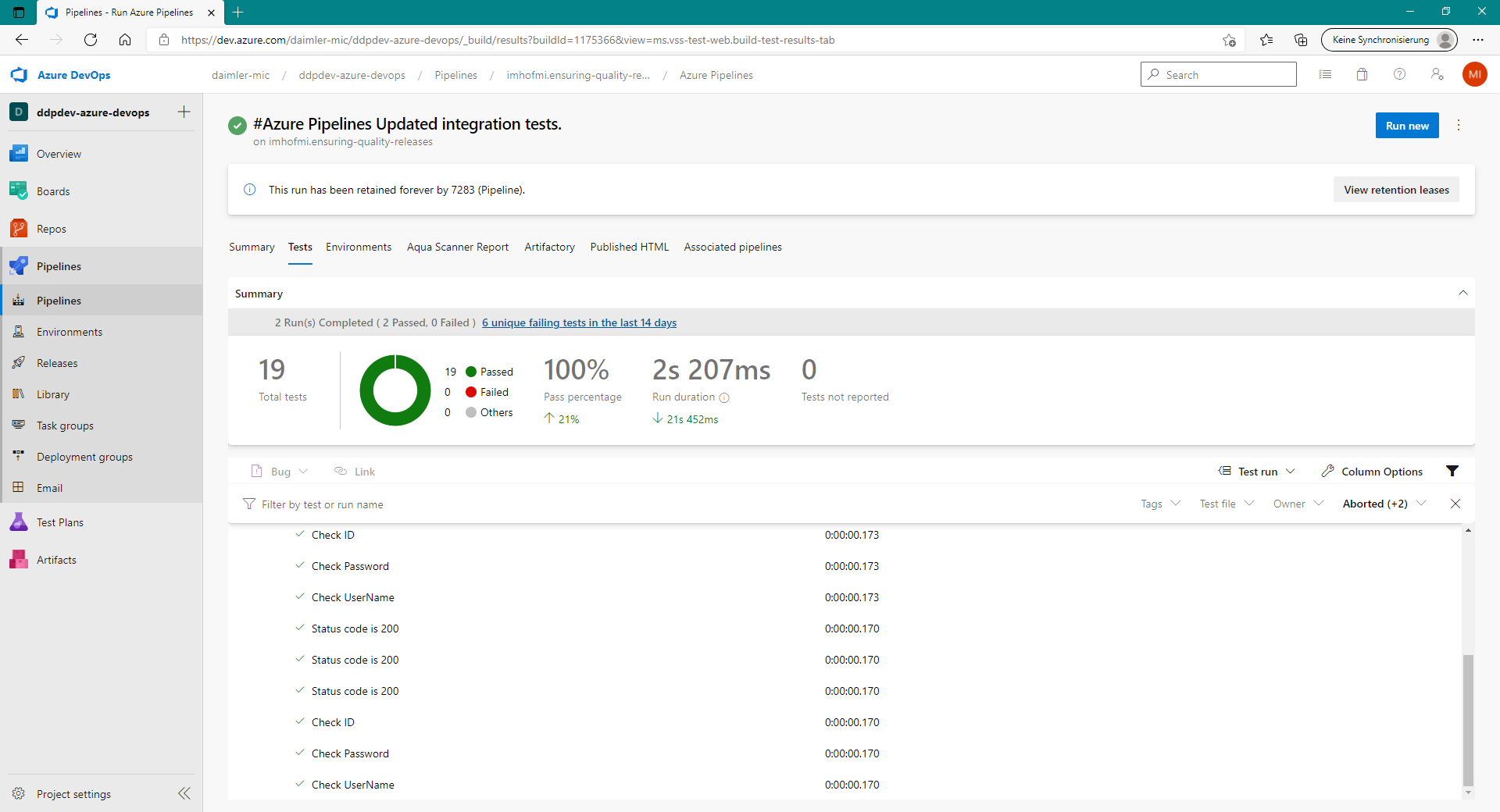Click the test list scrollbar thumb

1468,720
